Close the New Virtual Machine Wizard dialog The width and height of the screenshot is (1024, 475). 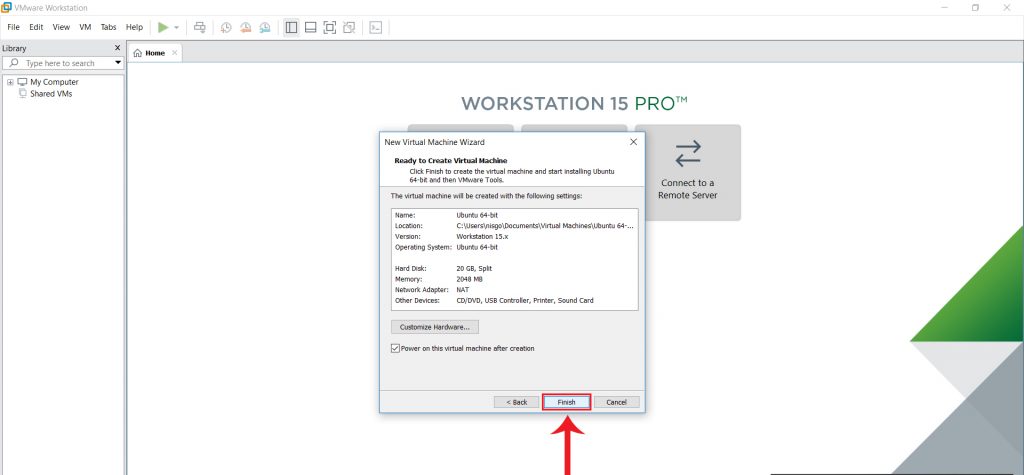pyautogui.click(x=633, y=142)
